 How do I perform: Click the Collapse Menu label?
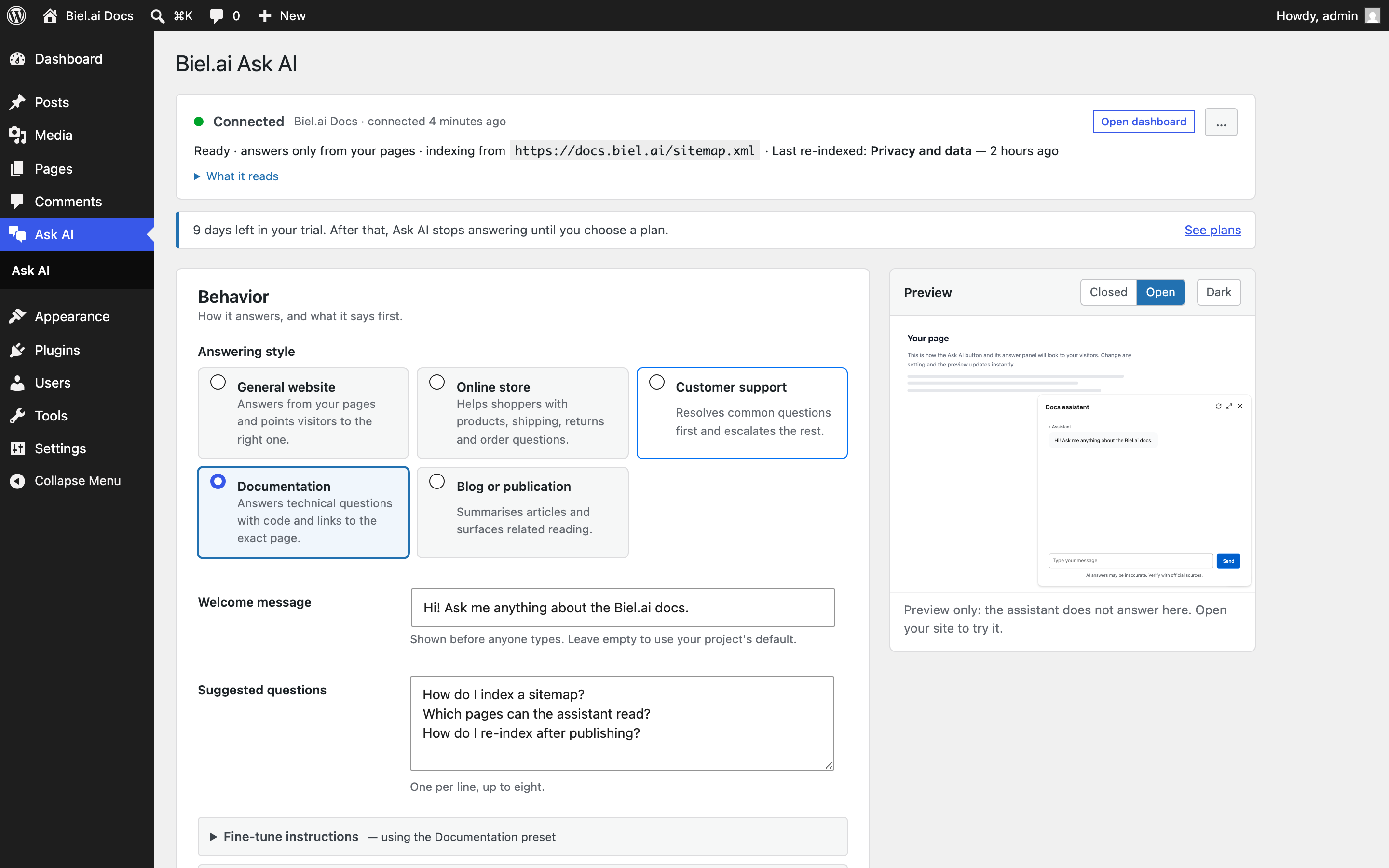tap(78, 480)
